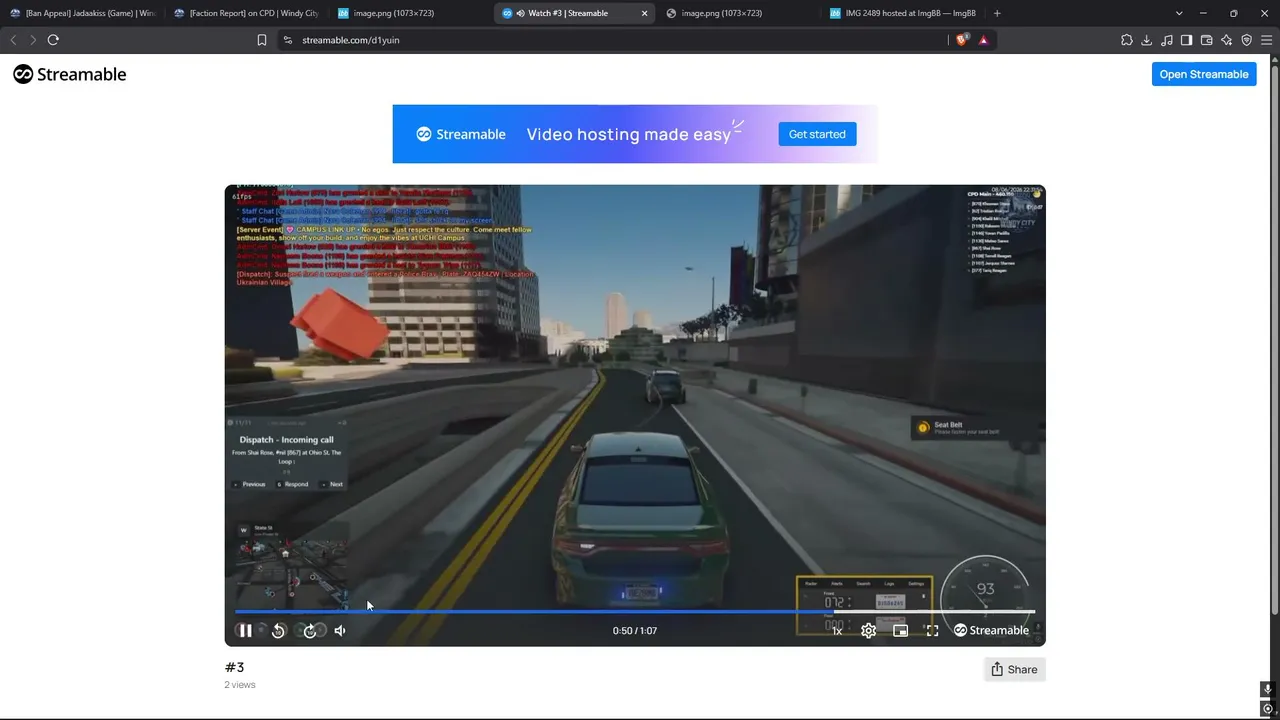Click the Streamable banner logo
This screenshot has width=1280, height=720.
click(x=461, y=134)
